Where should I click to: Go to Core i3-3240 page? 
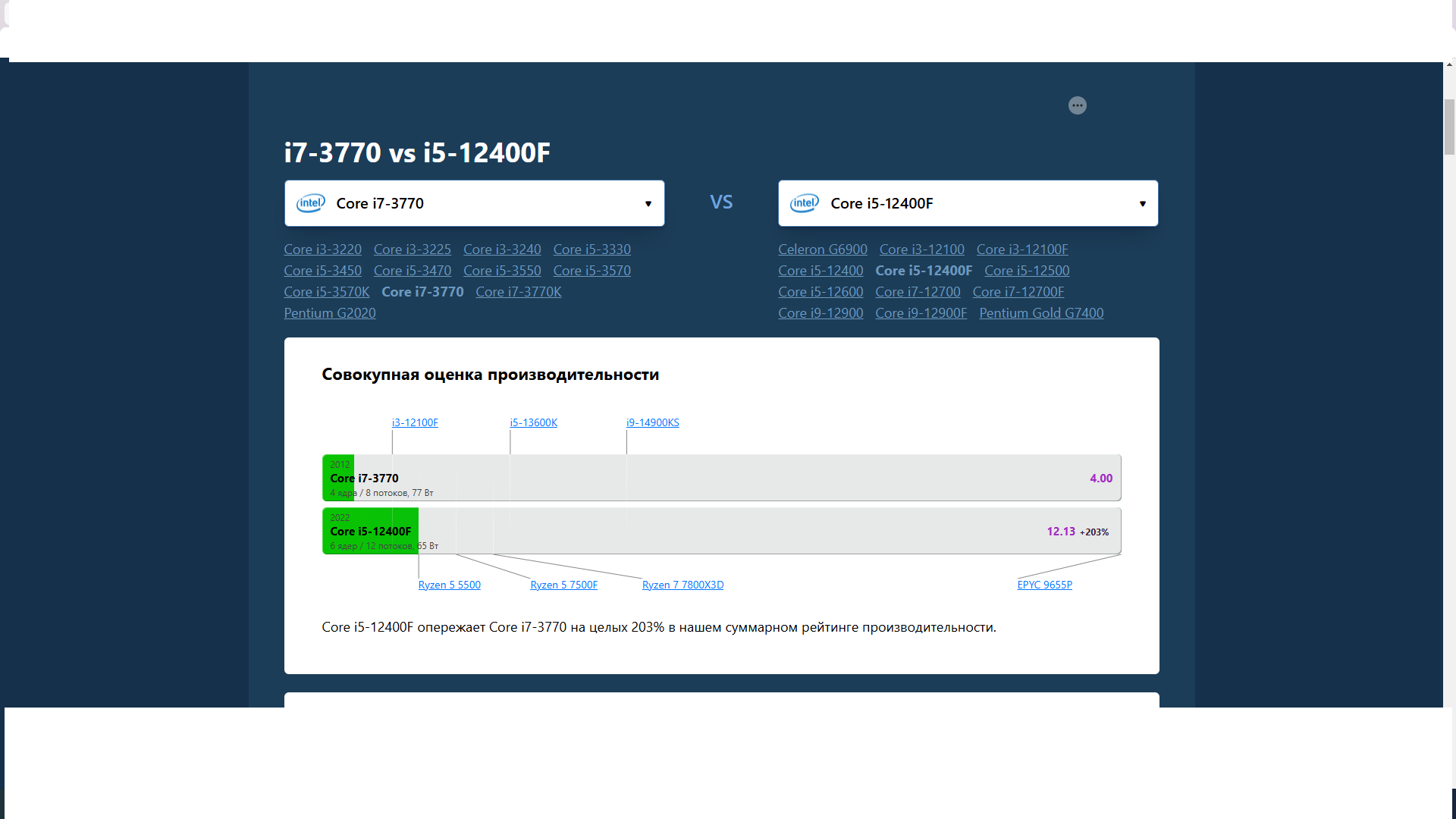tap(502, 249)
